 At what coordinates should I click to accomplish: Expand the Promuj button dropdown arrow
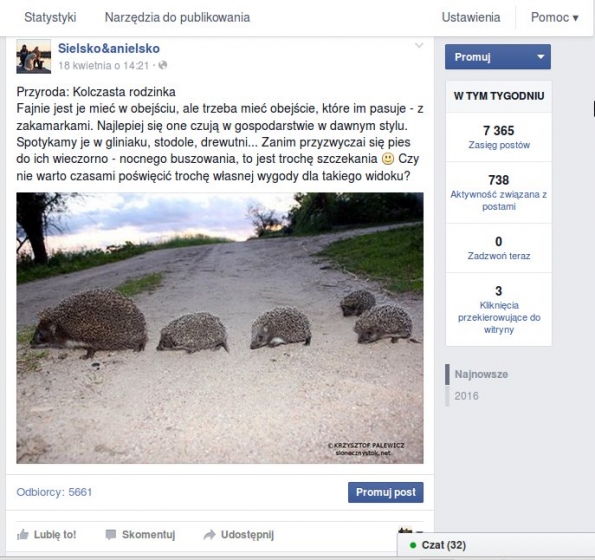click(540, 57)
